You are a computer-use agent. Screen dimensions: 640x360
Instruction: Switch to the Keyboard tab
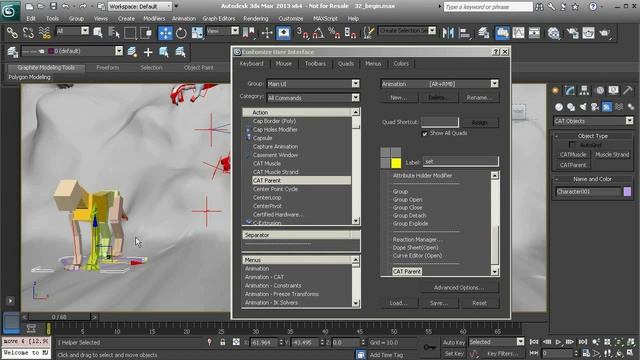(x=251, y=64)
